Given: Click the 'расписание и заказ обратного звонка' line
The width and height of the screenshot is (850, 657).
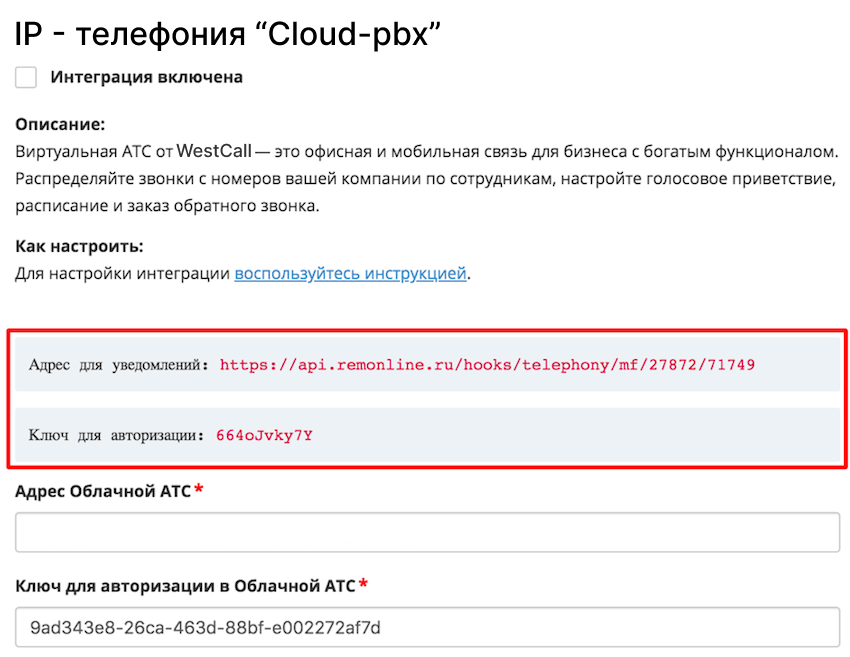Looking at the screenshot, I should pos(168,206).
